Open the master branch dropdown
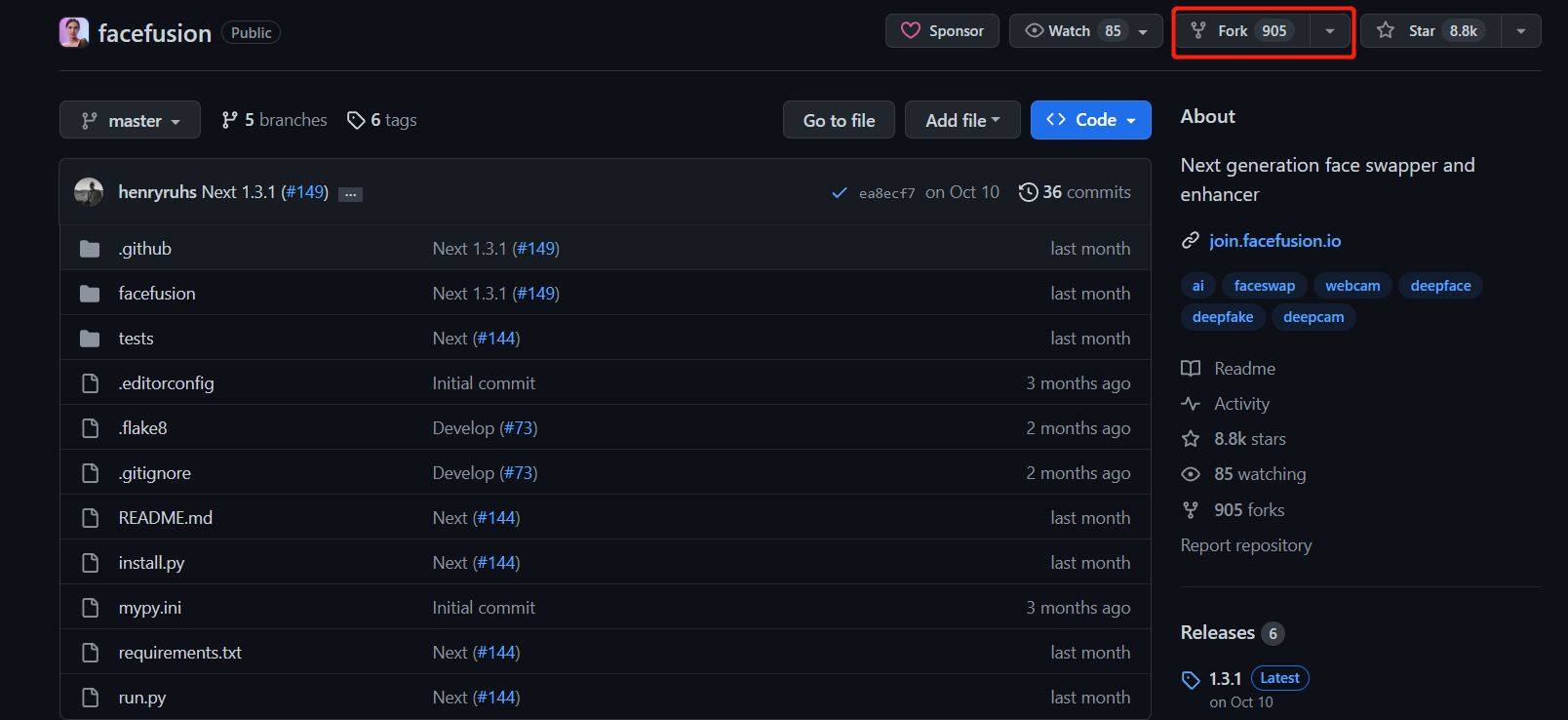Viewport: 1568px width, 720px height. [130, 120]
